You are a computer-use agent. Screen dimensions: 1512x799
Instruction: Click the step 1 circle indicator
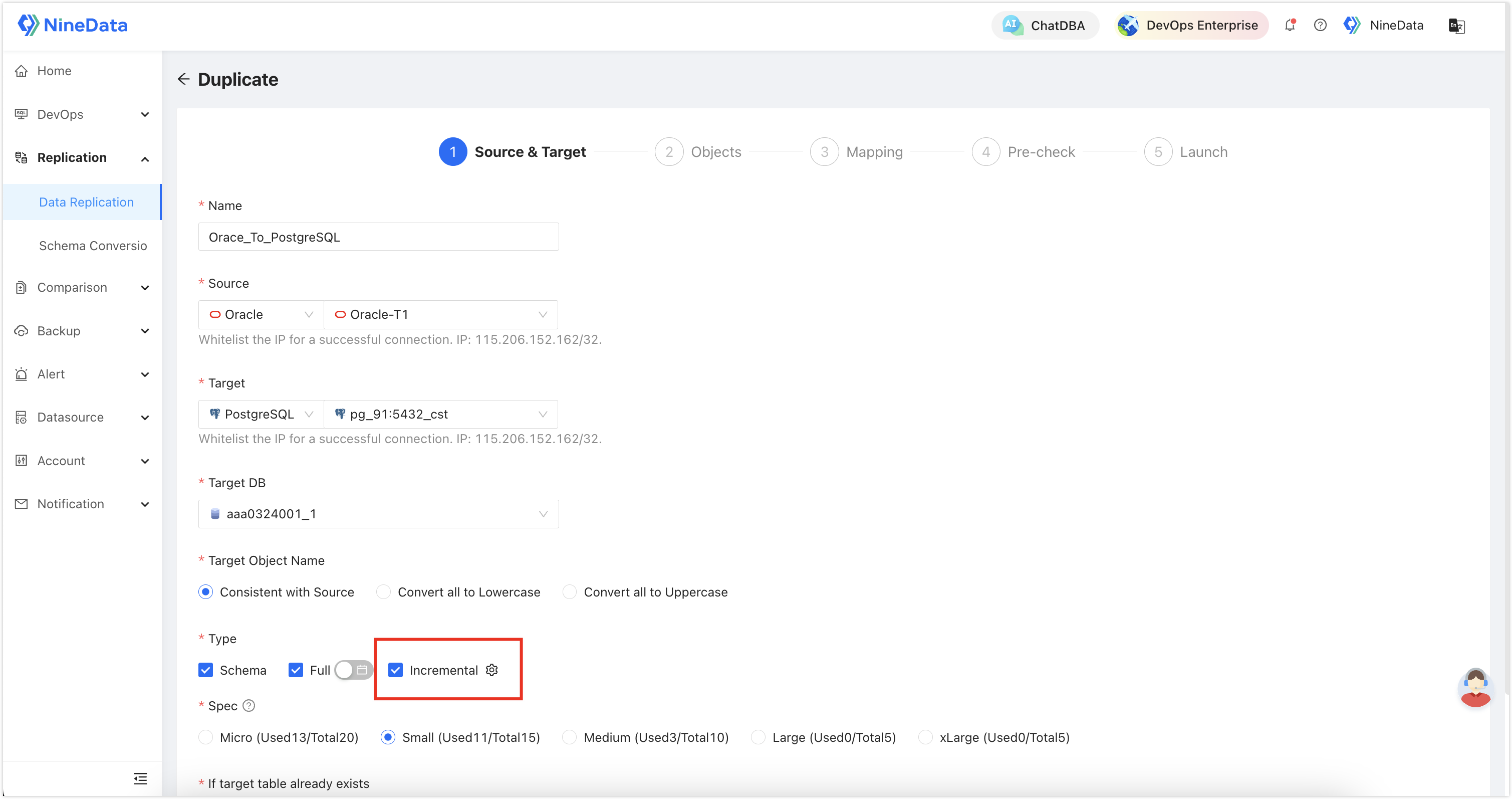tap(452, 152)
